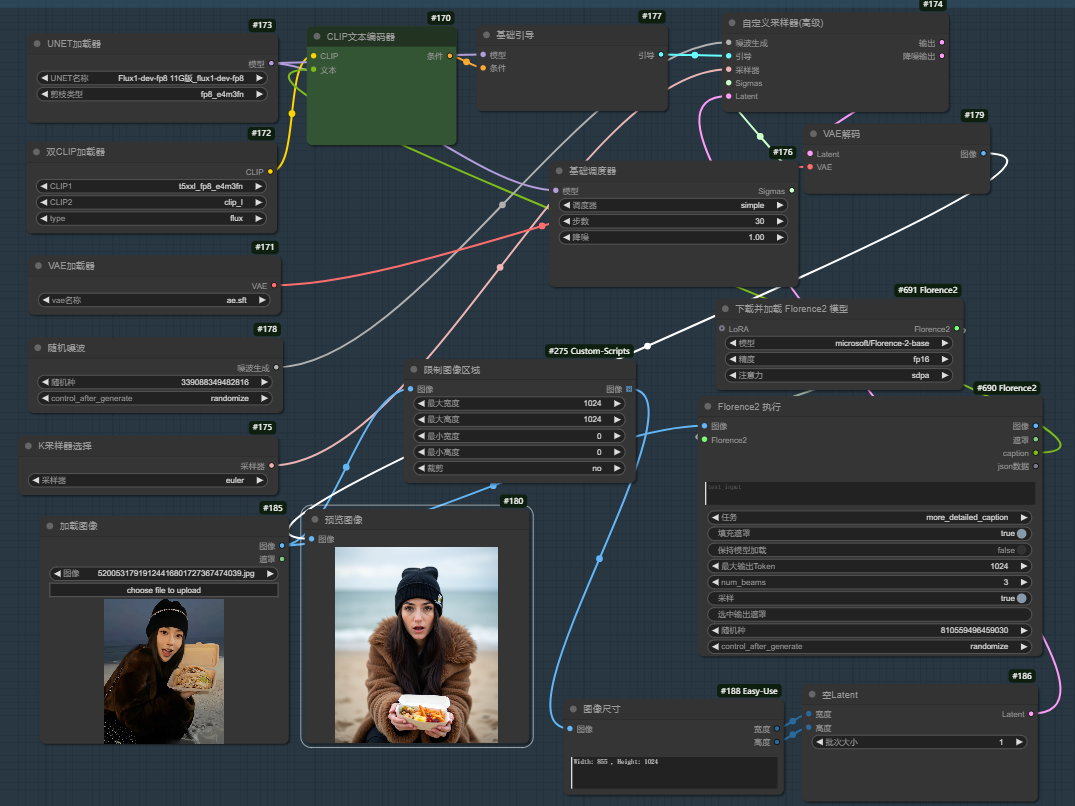Increase 步数 with the right arrow
This screenshot has height=806, width=1075.
pyautogui.click(x=779, y=221)
